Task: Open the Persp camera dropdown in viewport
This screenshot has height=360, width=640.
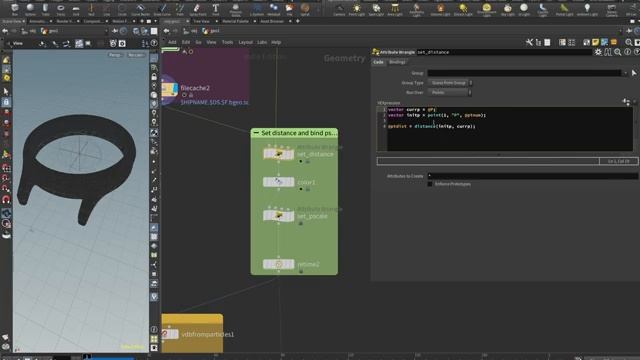Action: [115, 55]
